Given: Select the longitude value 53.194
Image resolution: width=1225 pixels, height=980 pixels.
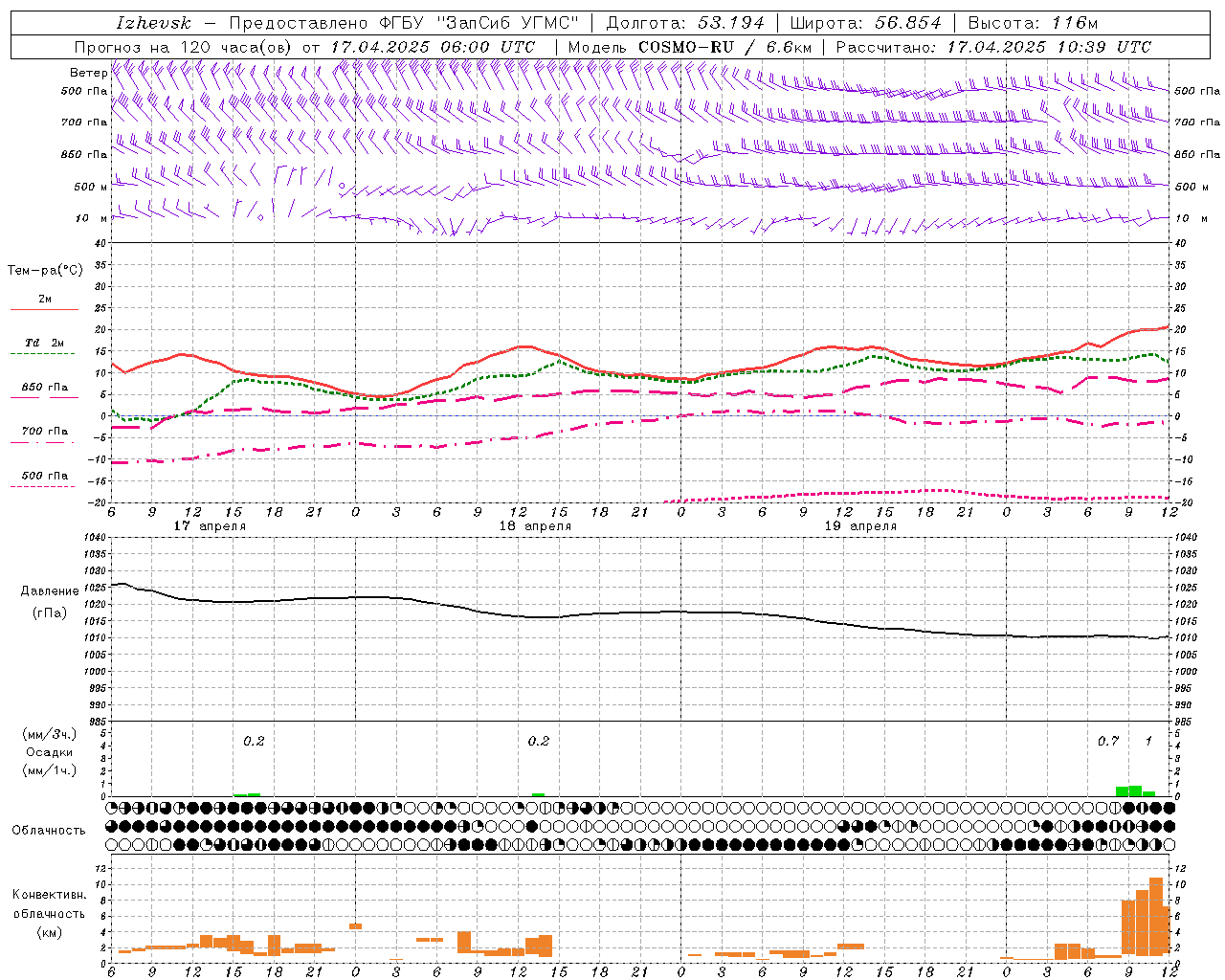Looking at the screenshot, I should tap(731, 23).
